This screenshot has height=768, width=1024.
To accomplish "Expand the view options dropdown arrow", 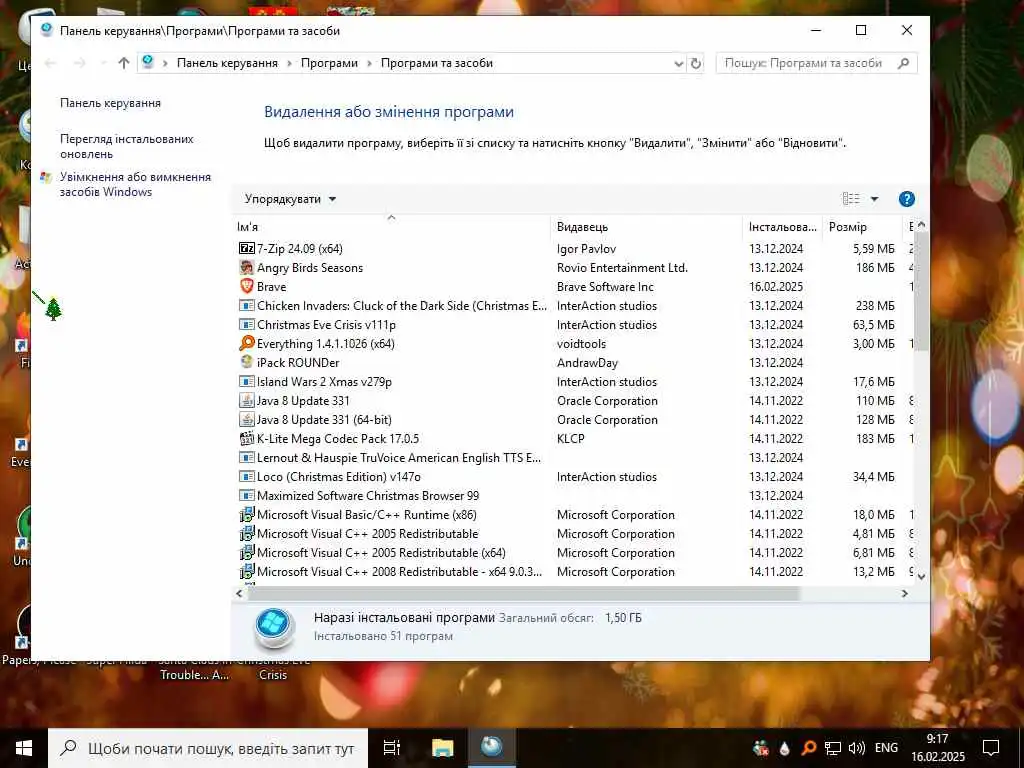I will click(874, 199).
